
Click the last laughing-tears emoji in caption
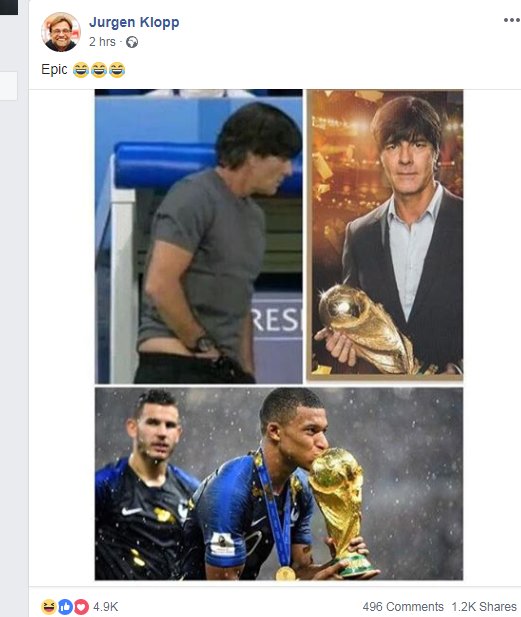point(117,70)
